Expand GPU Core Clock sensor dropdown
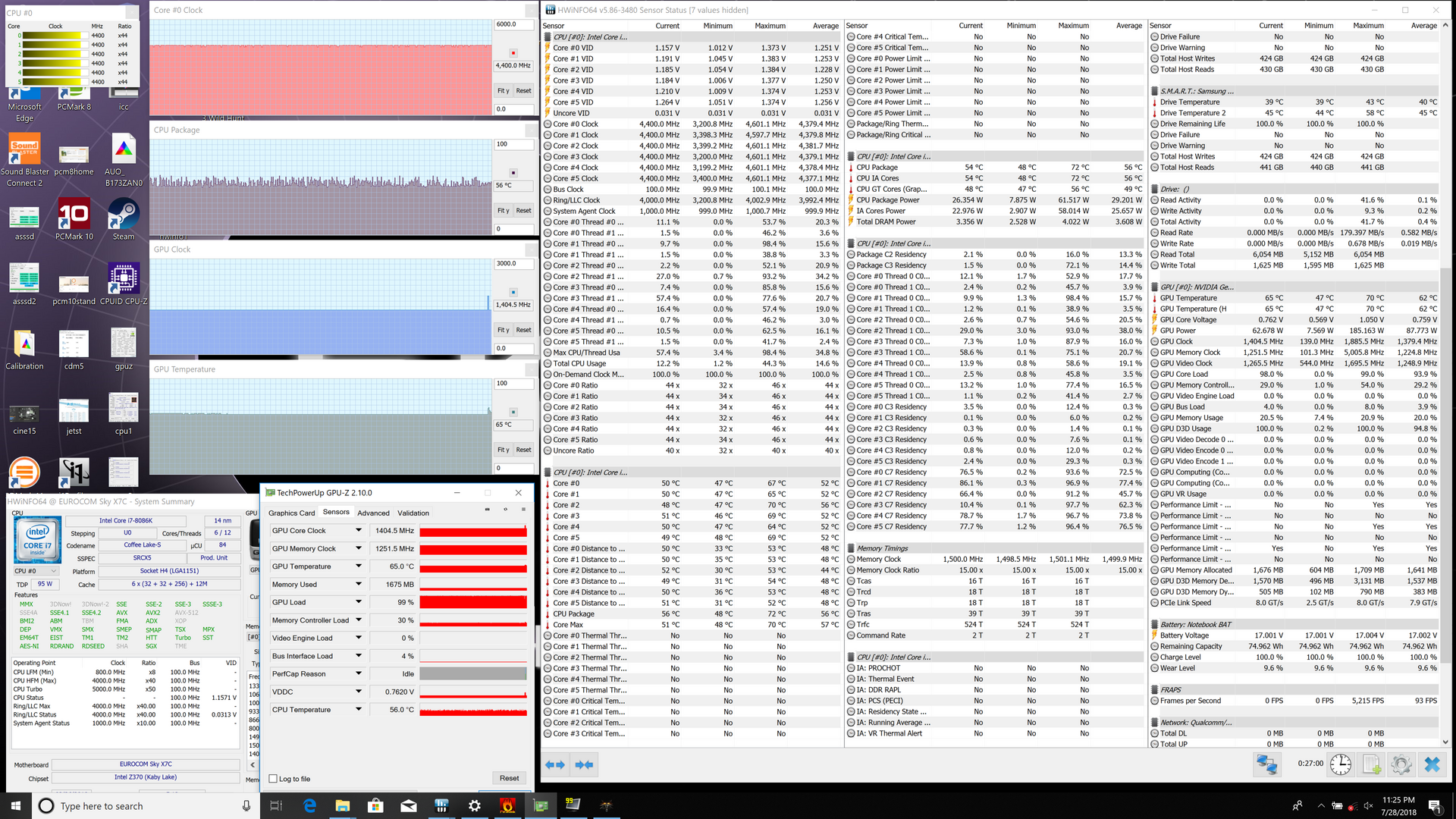Viewport: 1456px width, 819px height. 359,531
